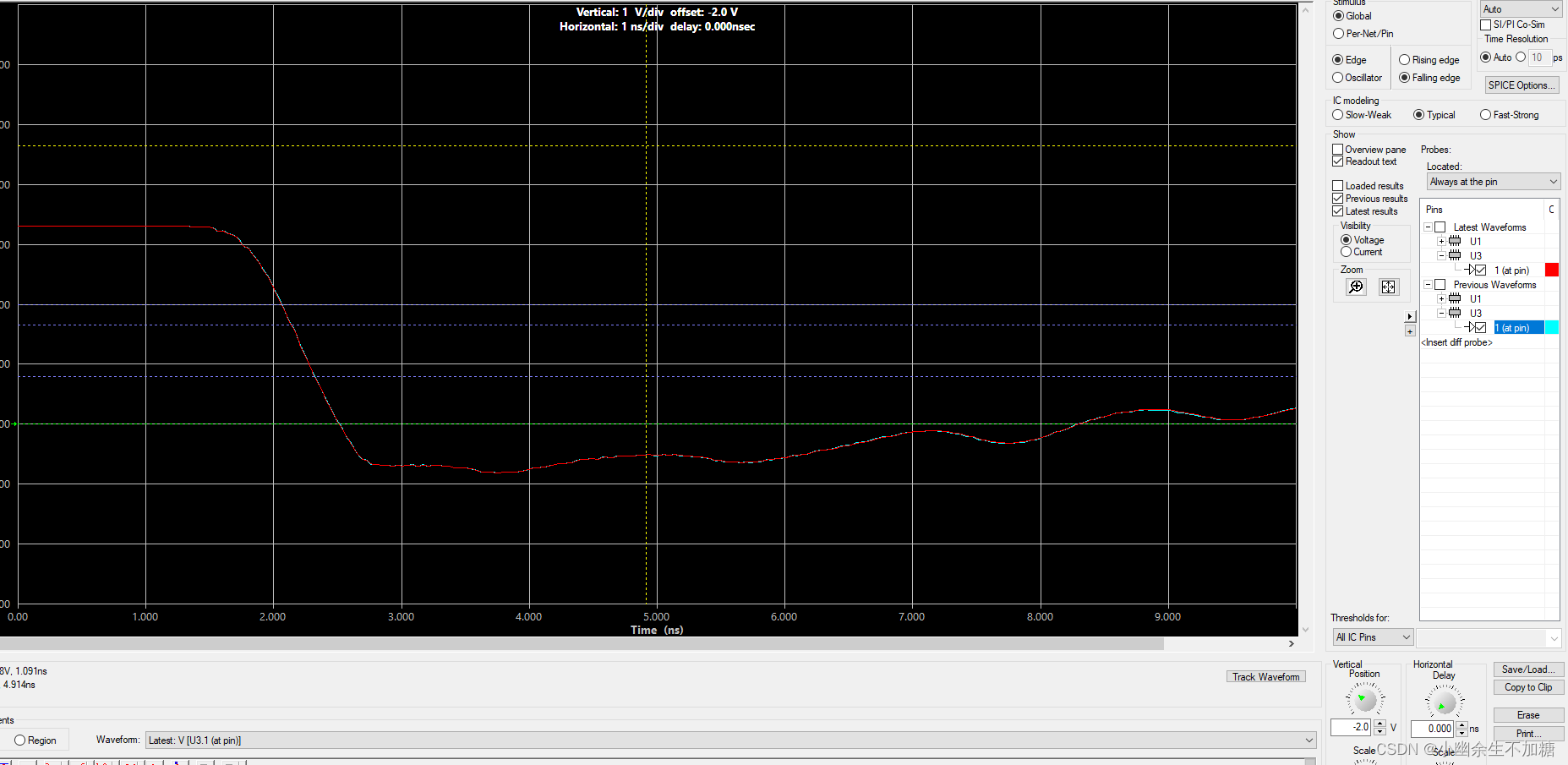
Task: Click the Save/Load button
Action: (x=1528, y=669)
